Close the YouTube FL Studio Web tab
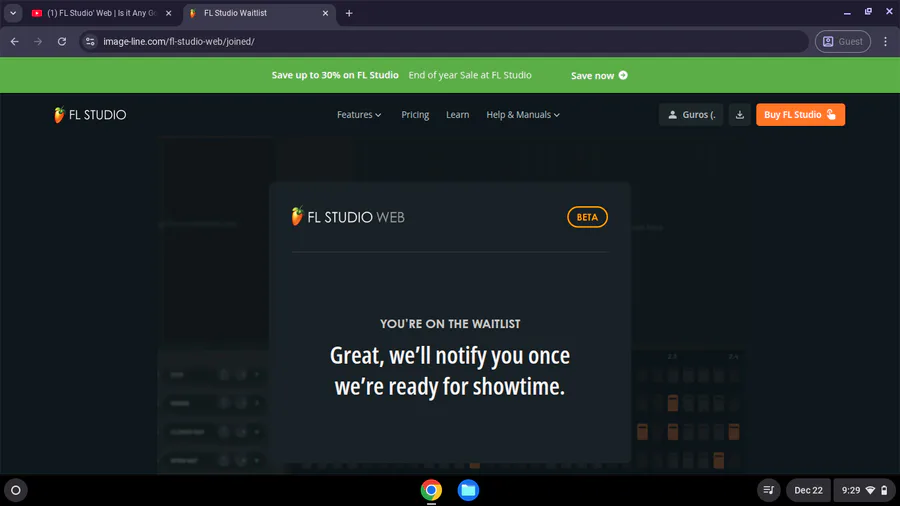Viewport: 900px width, 506px height. [168, 13]
